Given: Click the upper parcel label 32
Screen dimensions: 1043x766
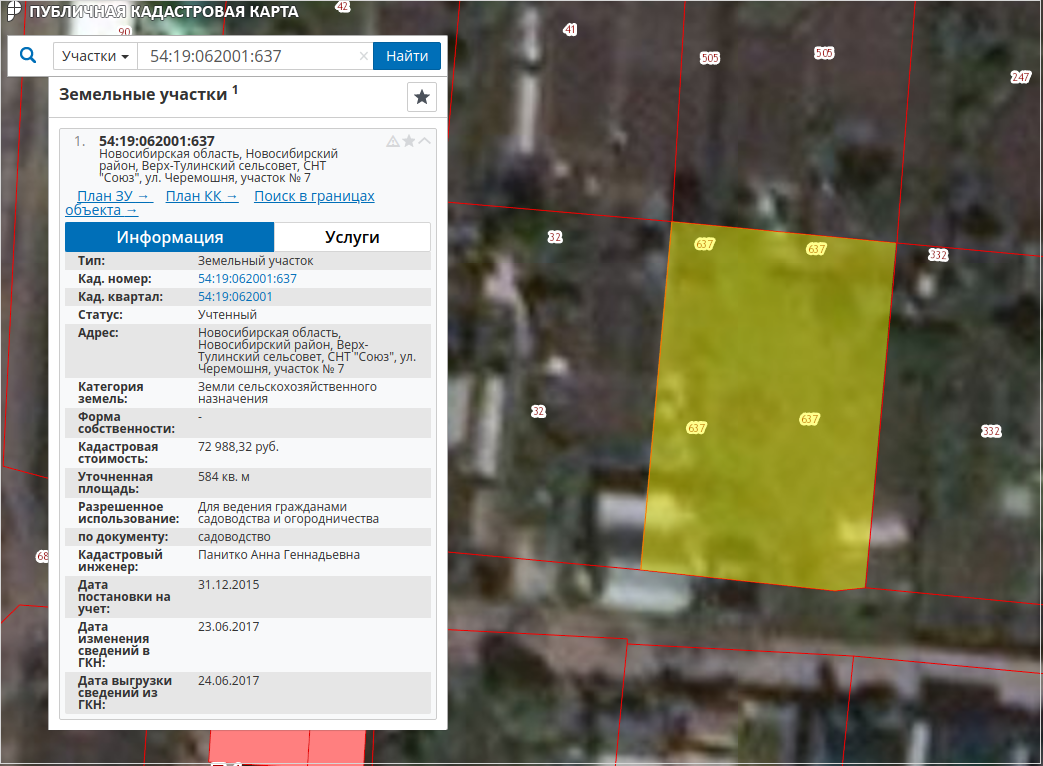Looking at the screenshot, I should tap(555, 237).
